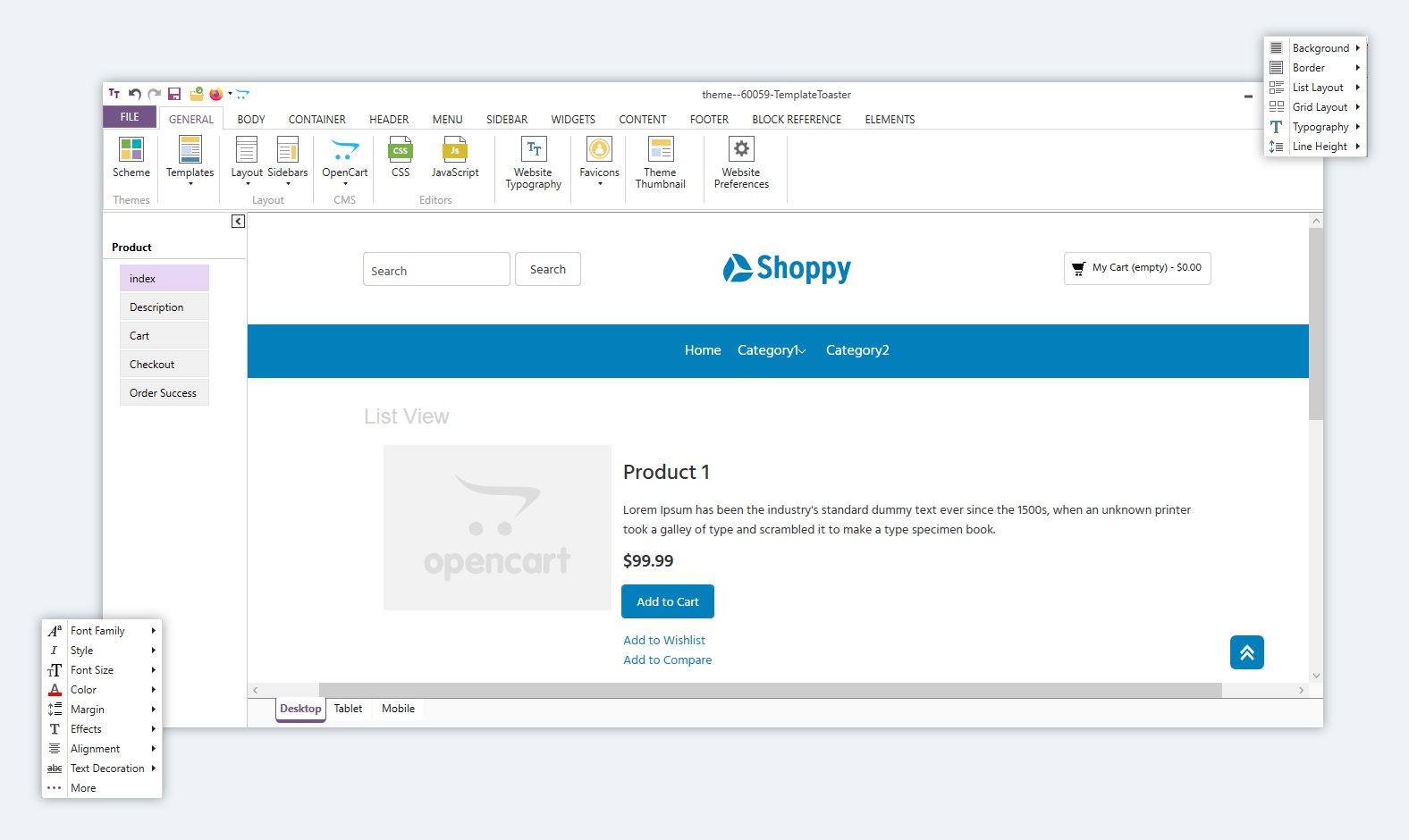The width and height of the screenshot is (1409, 840).
Task: Click the Search input field in preview
Action: click(x=436, y=269)
